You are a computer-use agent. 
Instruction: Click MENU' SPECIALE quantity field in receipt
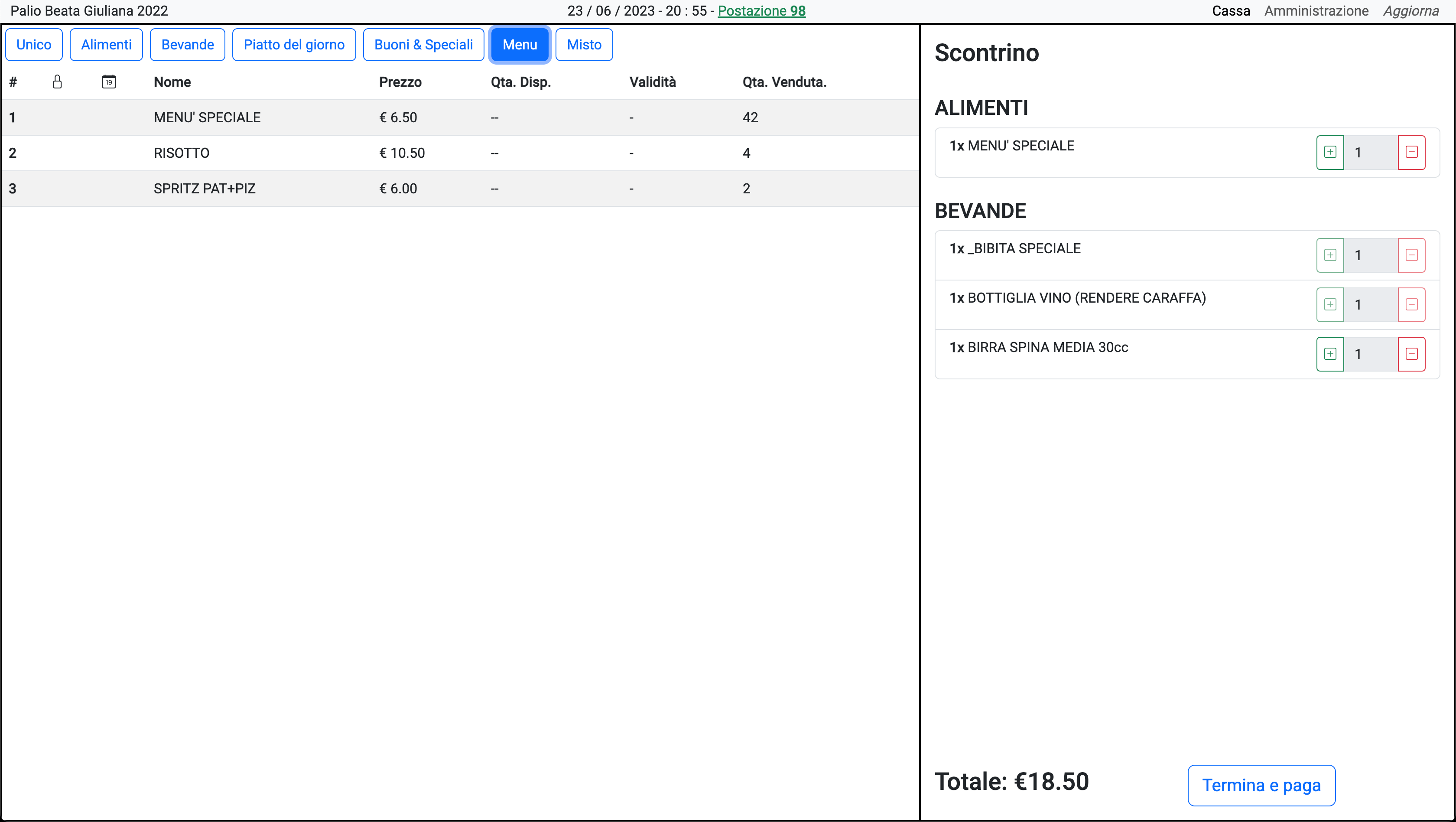tap(1371, 152)
